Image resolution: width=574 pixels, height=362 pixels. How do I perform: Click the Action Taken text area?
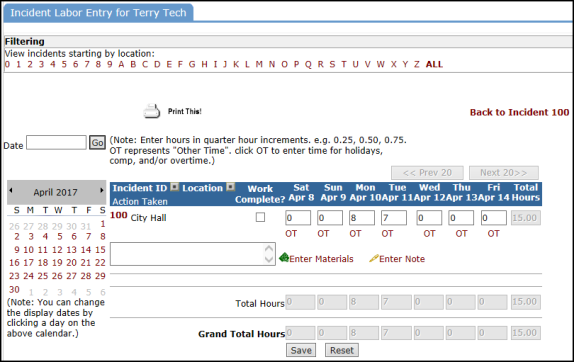tap(193, 254)
